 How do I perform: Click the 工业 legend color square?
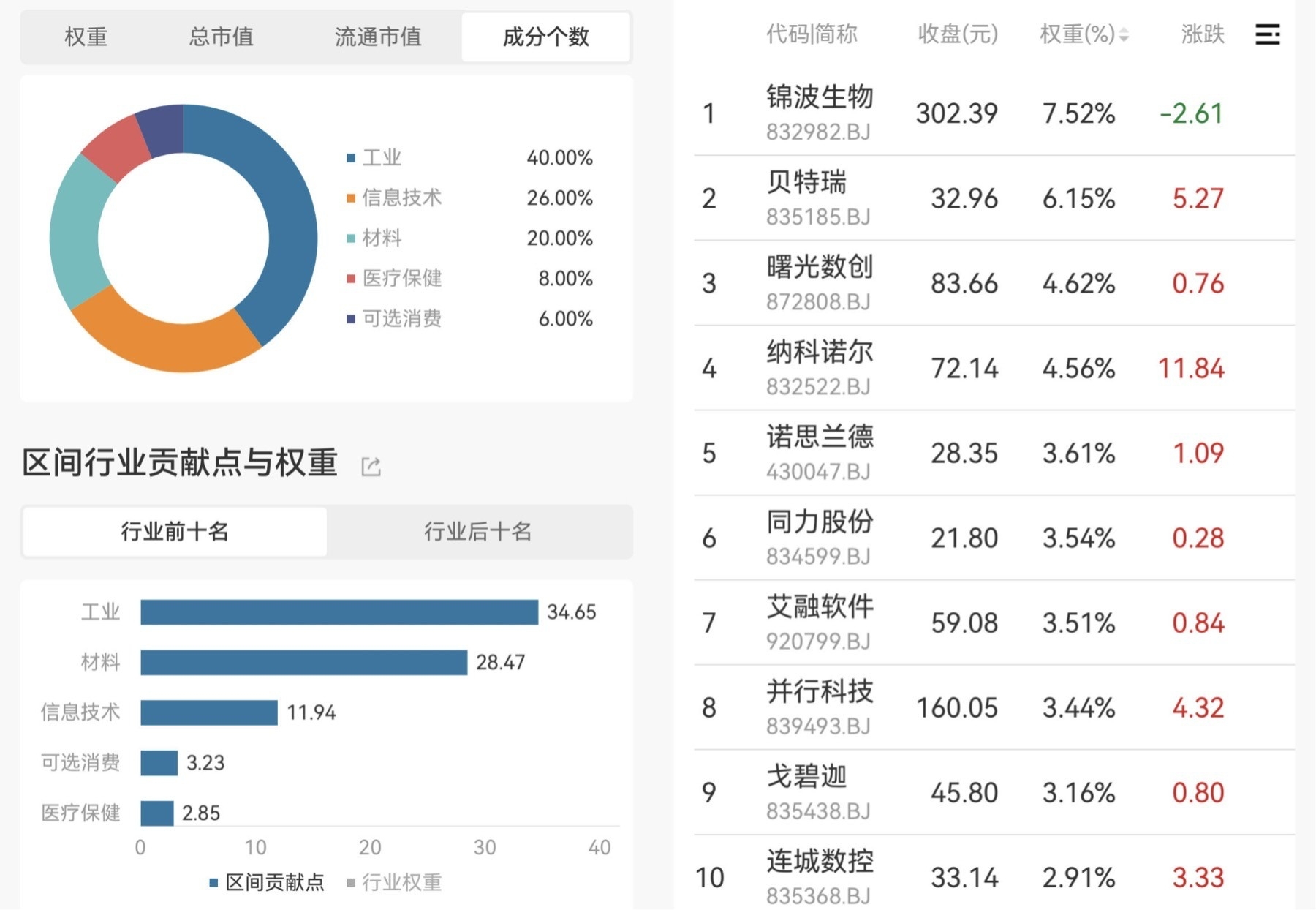point(351,158)
